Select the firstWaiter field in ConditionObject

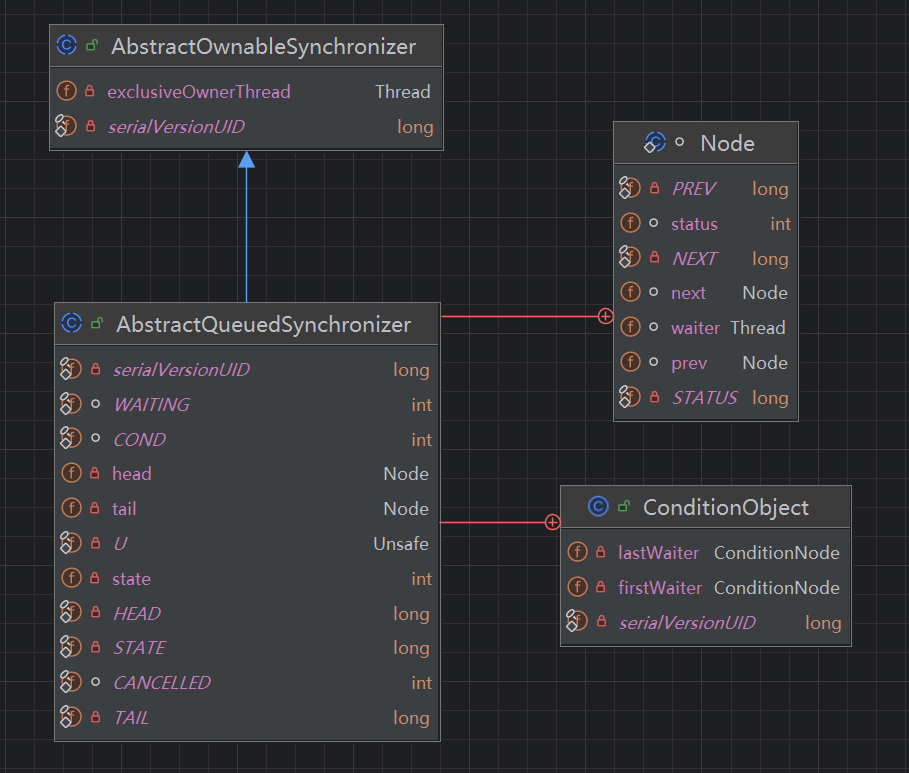[660, 588]
